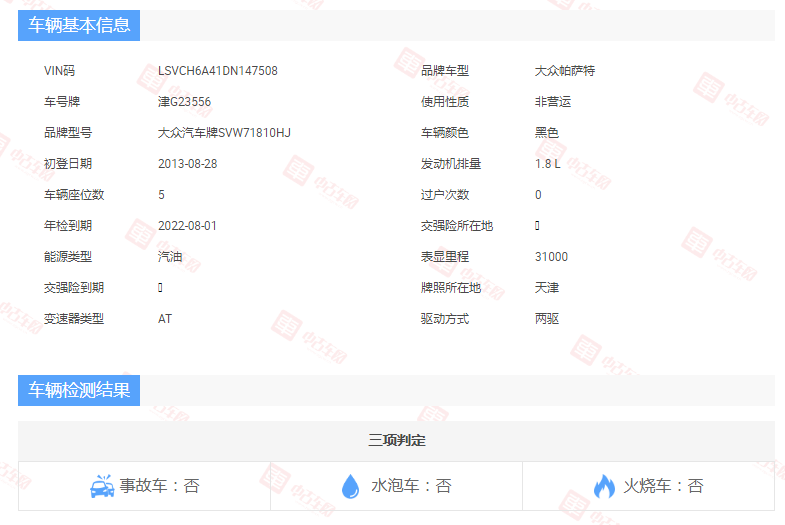Click the mileage value 31000
785x525 pixels.
[x=551, y=257]
